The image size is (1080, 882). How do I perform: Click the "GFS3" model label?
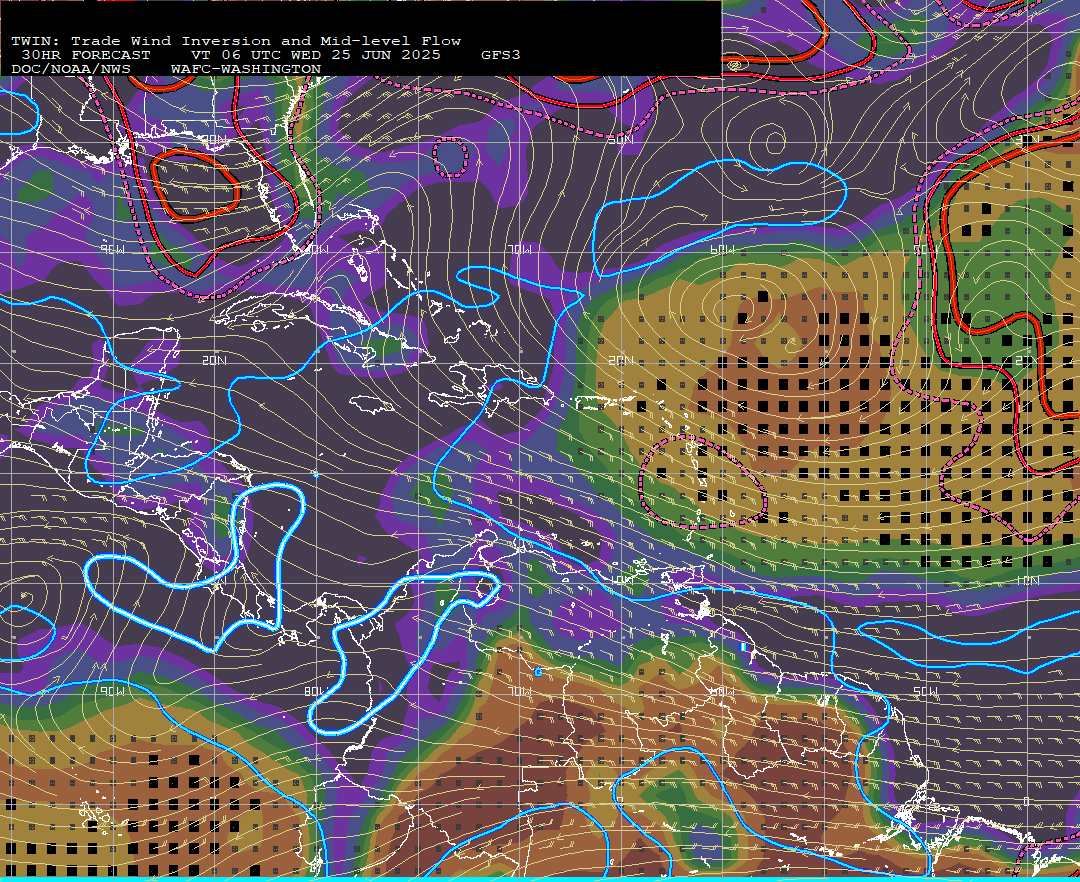point(501,55)
